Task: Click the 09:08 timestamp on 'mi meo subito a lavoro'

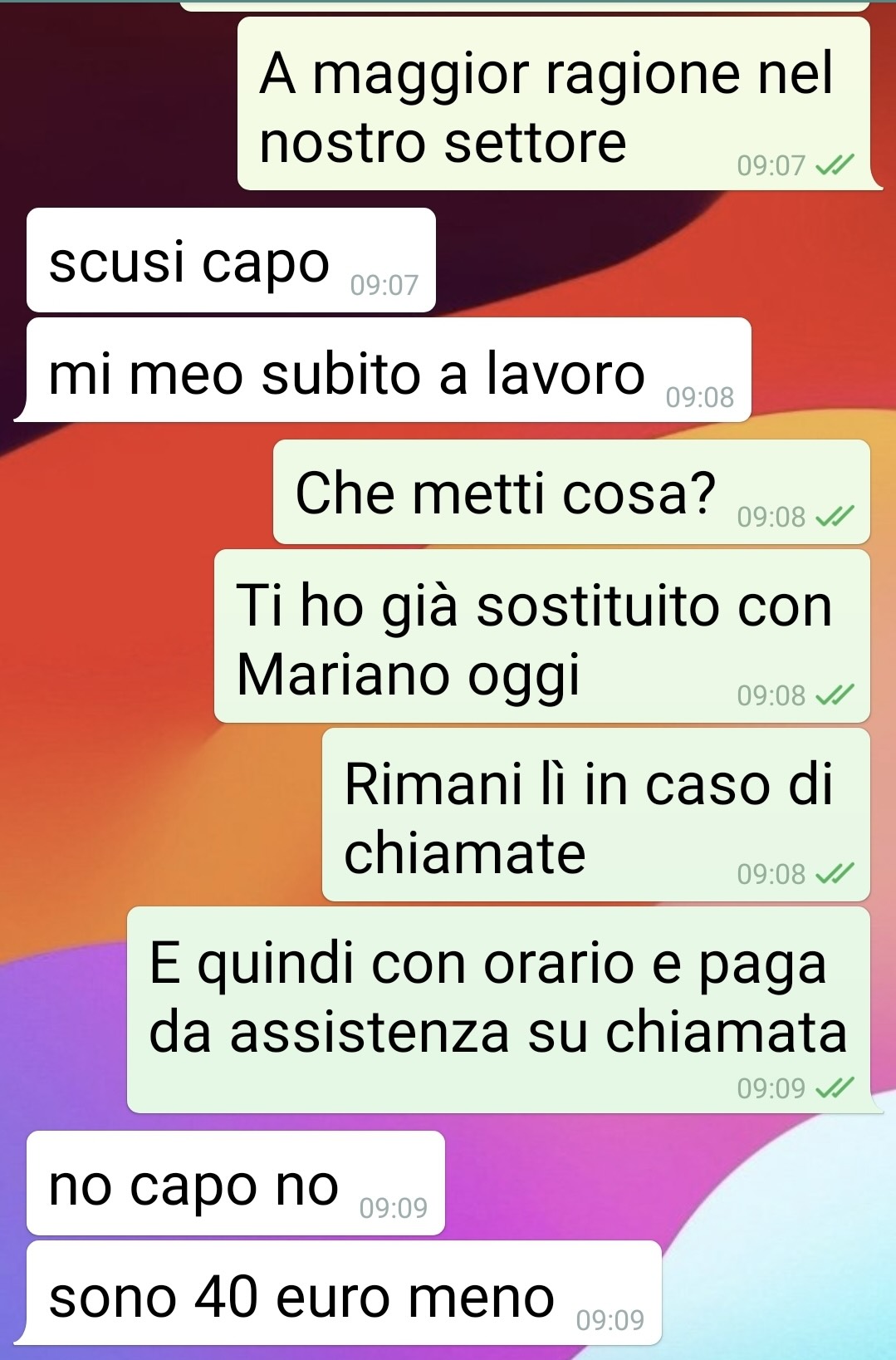Action: click(699, 398)
